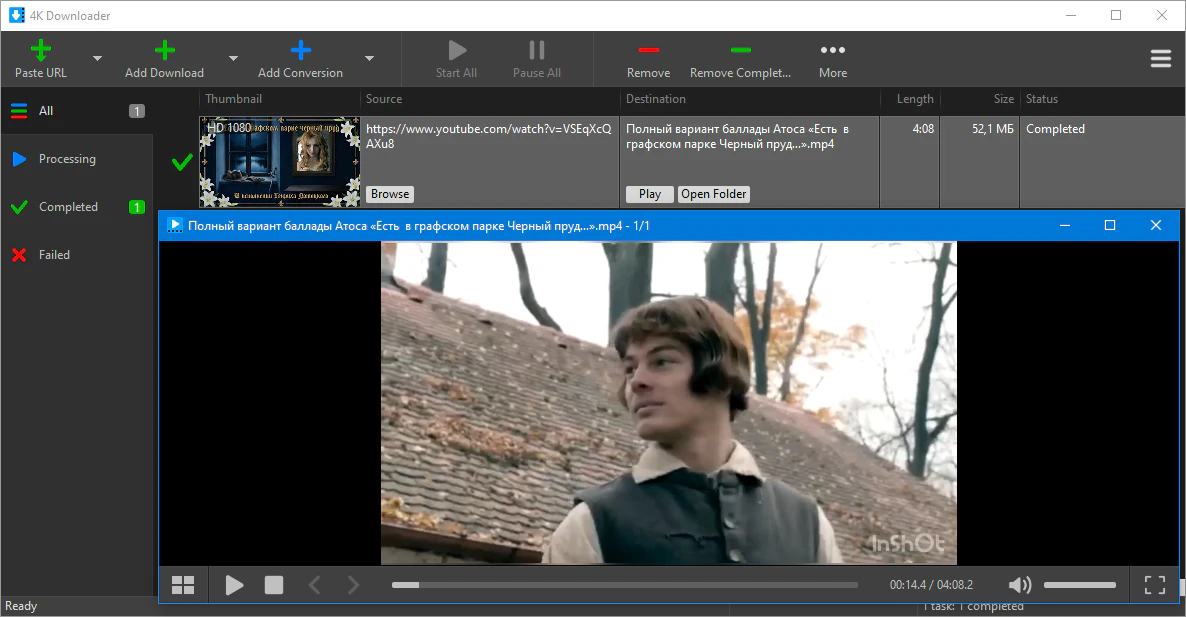
Task: Click the Add Download toolbar button
Action: (164, 60)
